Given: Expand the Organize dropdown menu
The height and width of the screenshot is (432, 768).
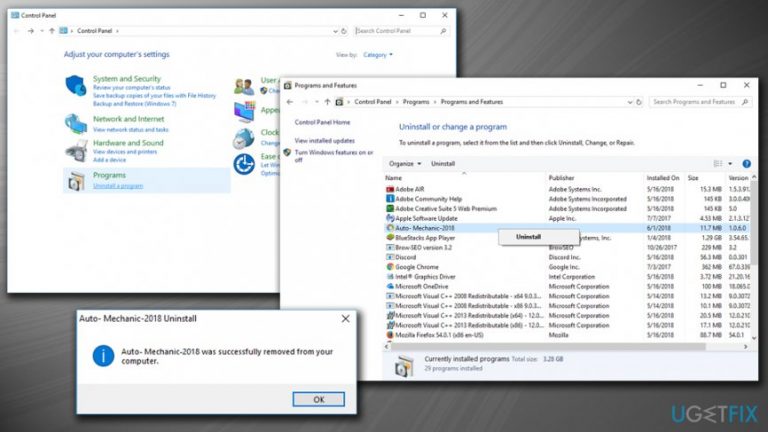Looking at the screenshot, I should [405, 164].
